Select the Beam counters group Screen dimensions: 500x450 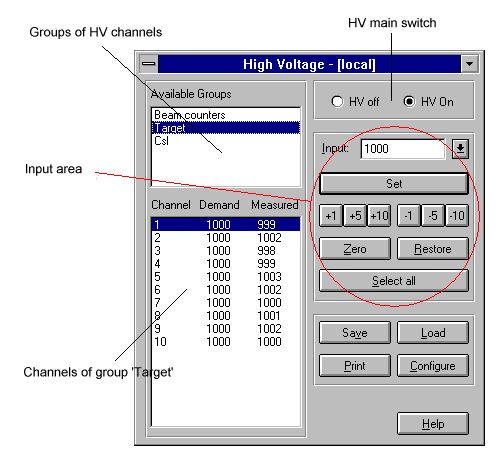[226, 115]
